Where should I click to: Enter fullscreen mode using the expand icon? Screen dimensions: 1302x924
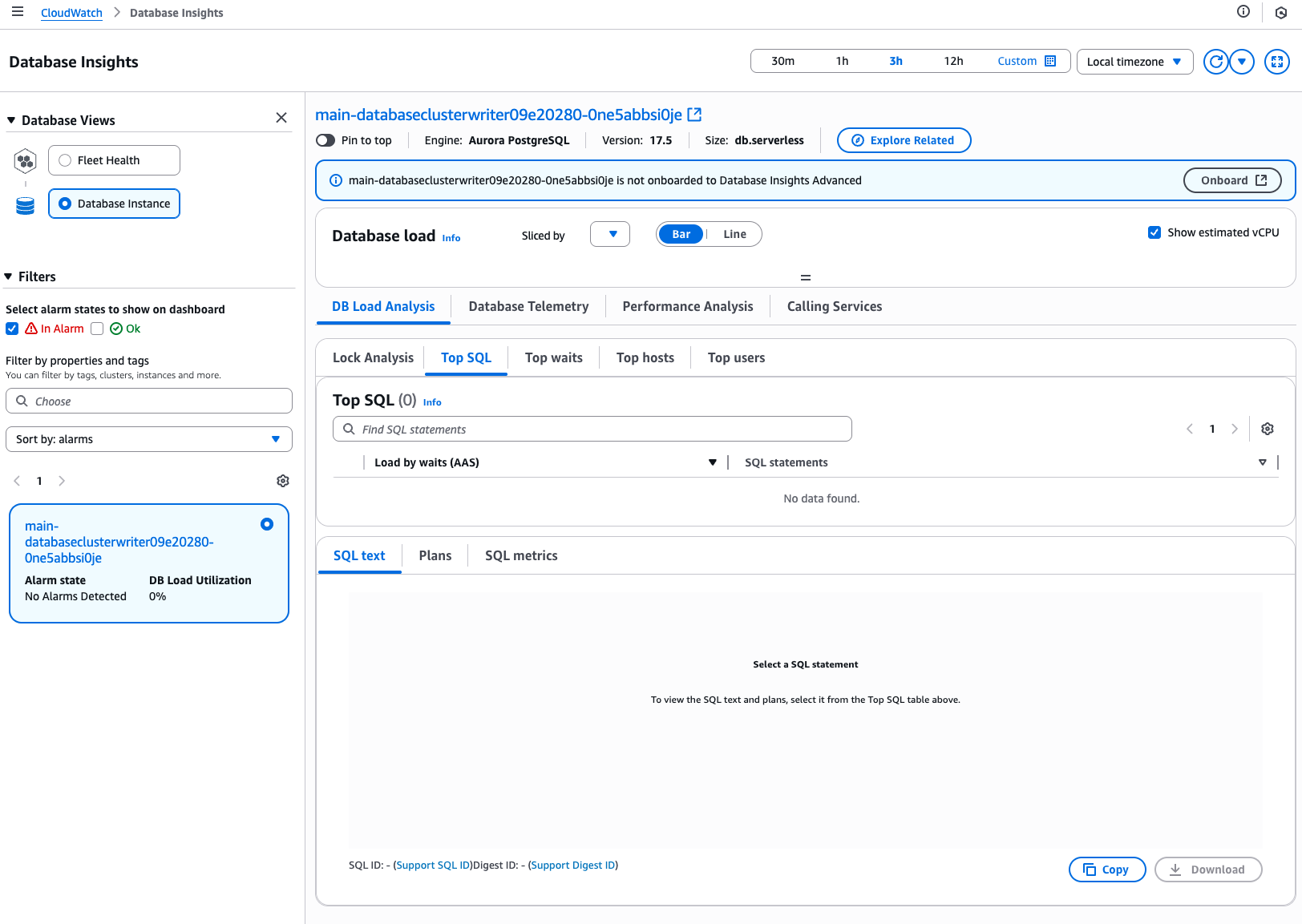pyautogui.click(x=1276, y=62)
